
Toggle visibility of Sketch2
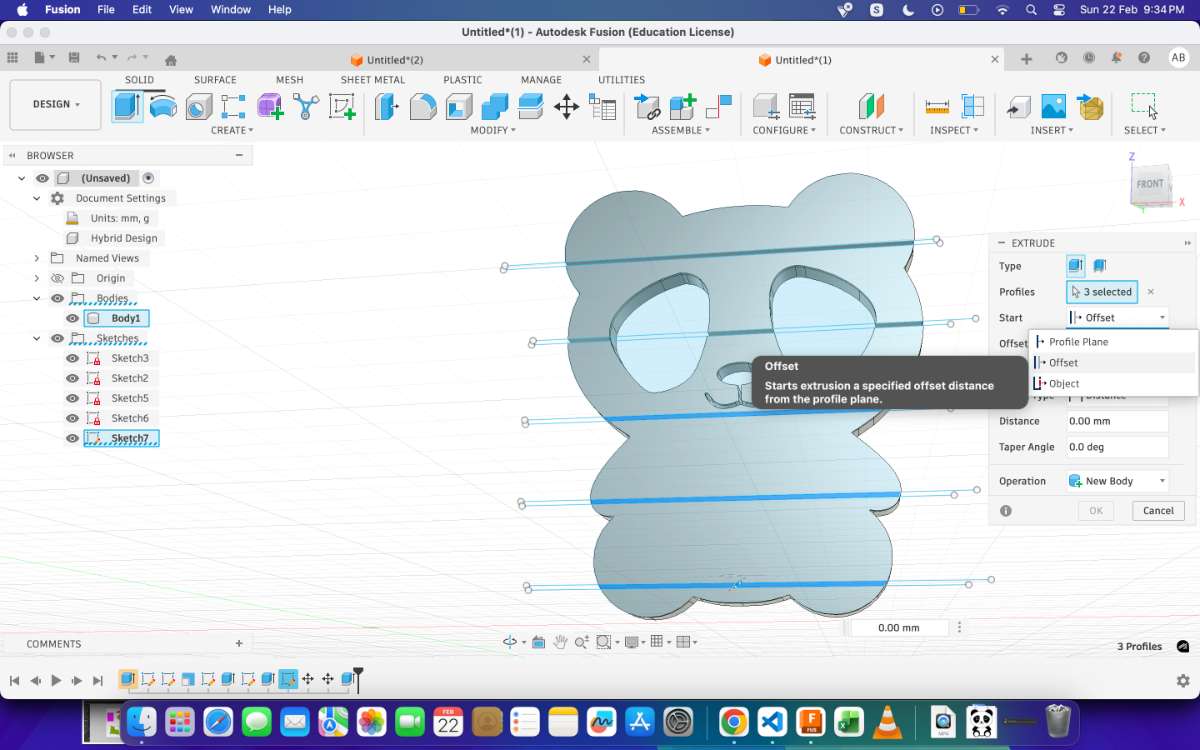click(x=72, y=378)
